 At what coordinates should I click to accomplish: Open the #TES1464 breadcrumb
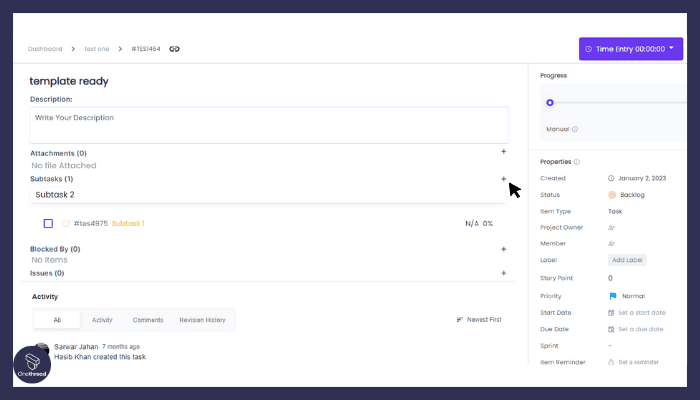pos(146,49)
